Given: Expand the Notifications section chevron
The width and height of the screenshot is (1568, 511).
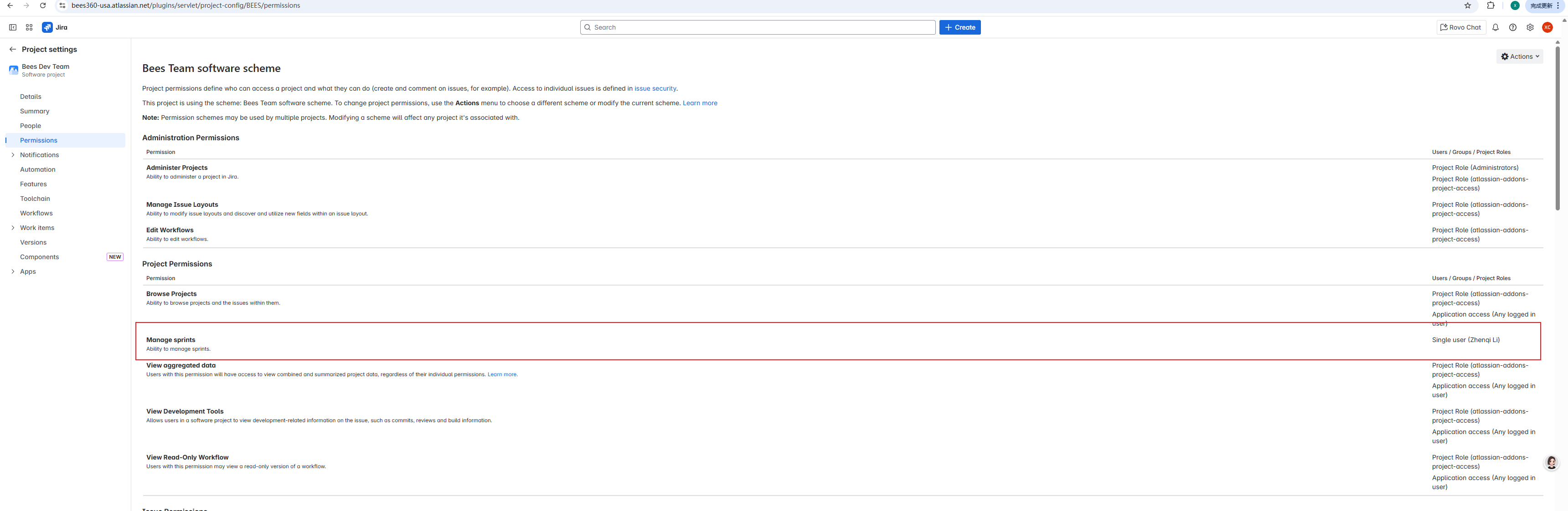Looking at the screenshot, I should coord(13,155).
